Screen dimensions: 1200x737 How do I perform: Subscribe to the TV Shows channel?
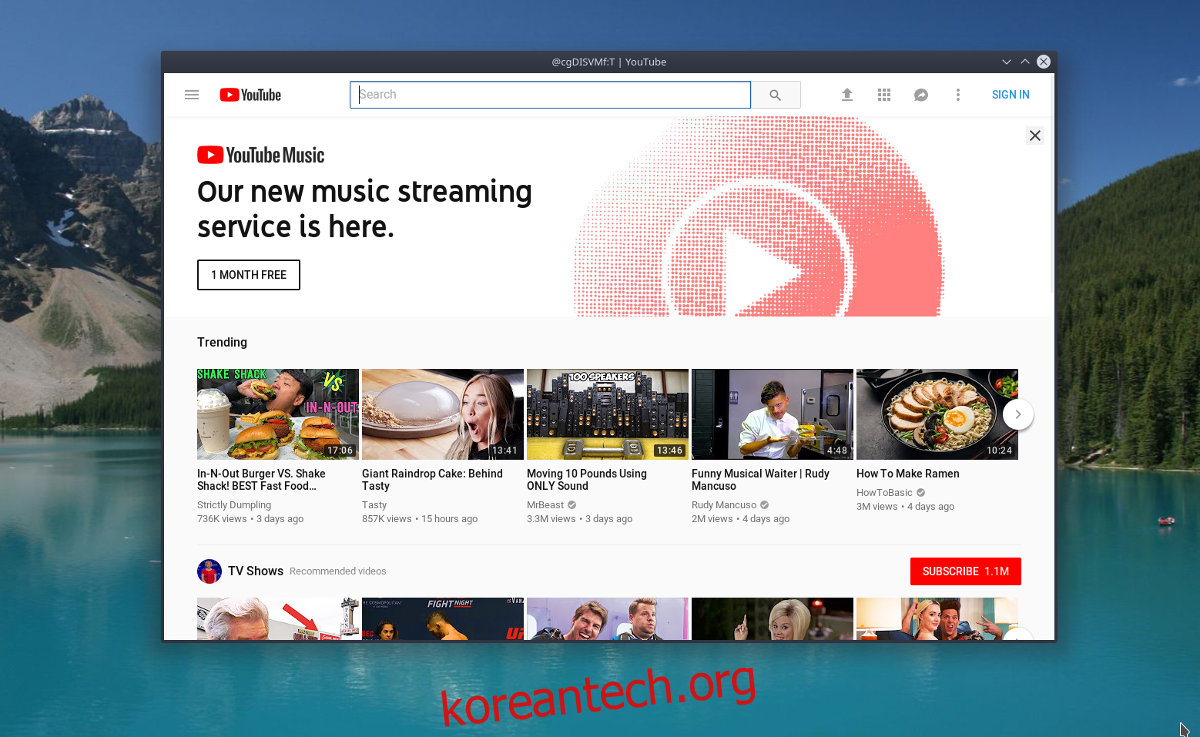(965, 571)
